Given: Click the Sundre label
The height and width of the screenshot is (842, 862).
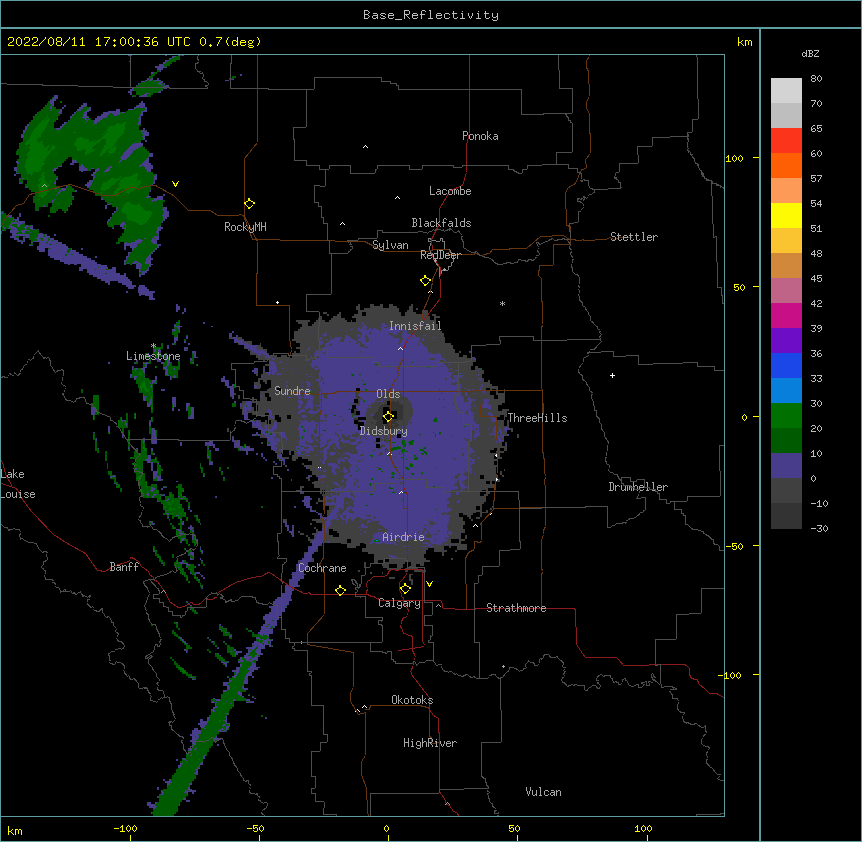Looking at the screenshot, I should coord(292,391).
